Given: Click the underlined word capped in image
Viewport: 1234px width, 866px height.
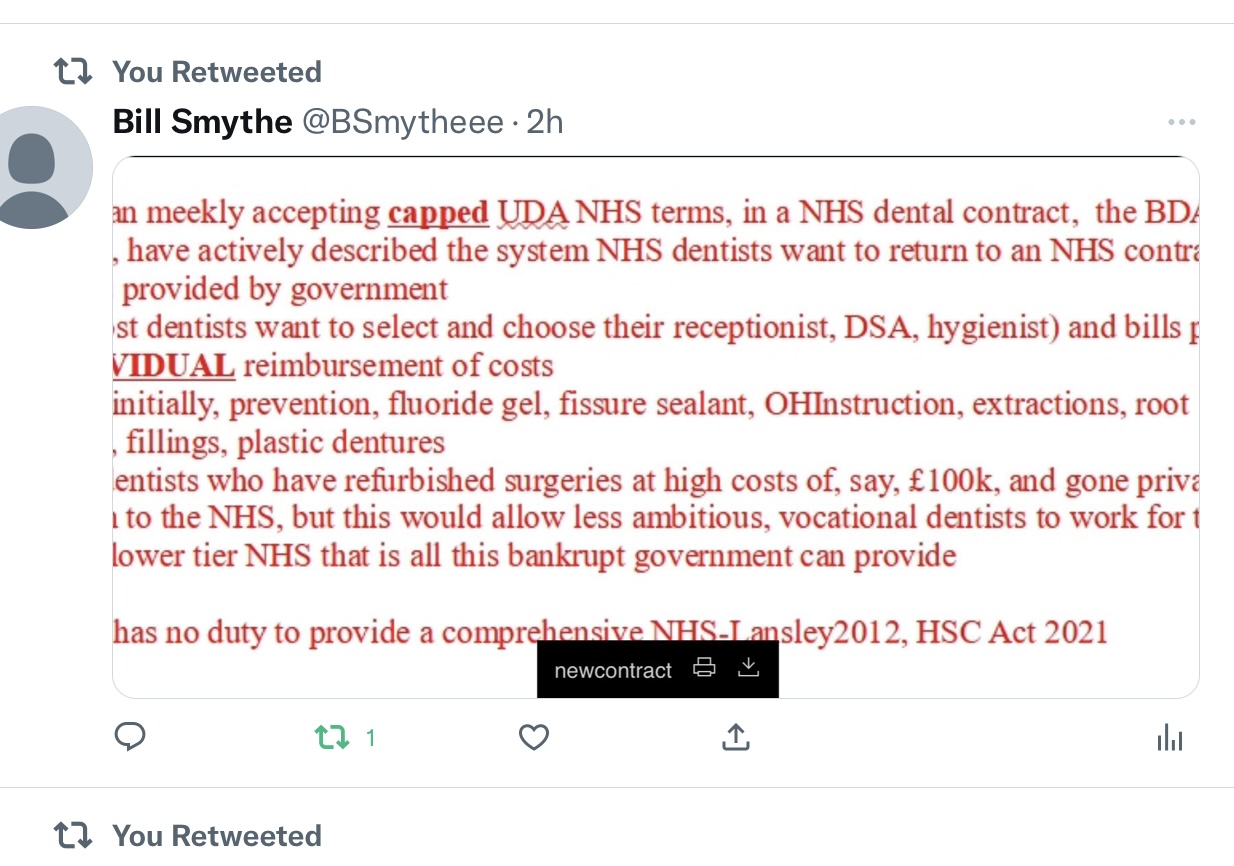Looking at the screenshot, I should click(x=438, y=213).
